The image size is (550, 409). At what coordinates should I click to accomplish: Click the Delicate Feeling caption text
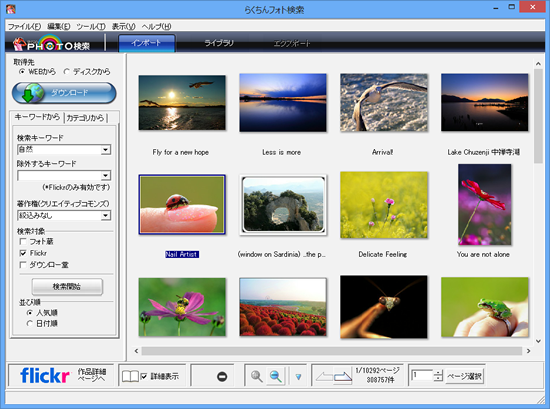[x=383, y=254]
